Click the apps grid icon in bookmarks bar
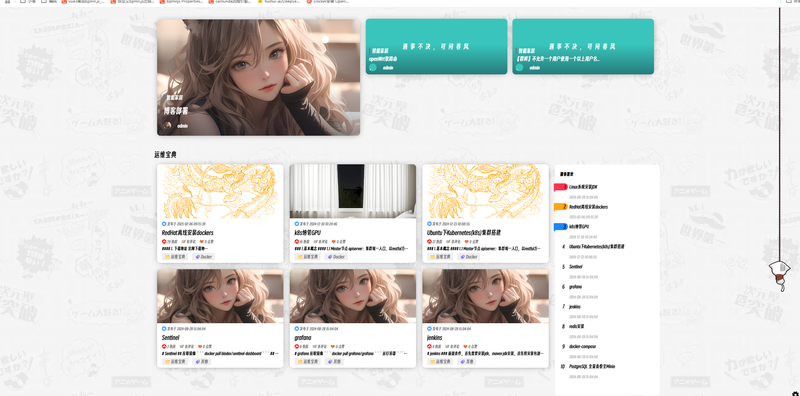800x396 pixels. pos(7,2)
